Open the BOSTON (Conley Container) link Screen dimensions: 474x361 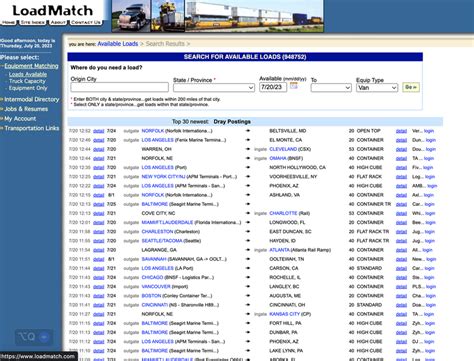pyautogui.click(x=151, y=296)
